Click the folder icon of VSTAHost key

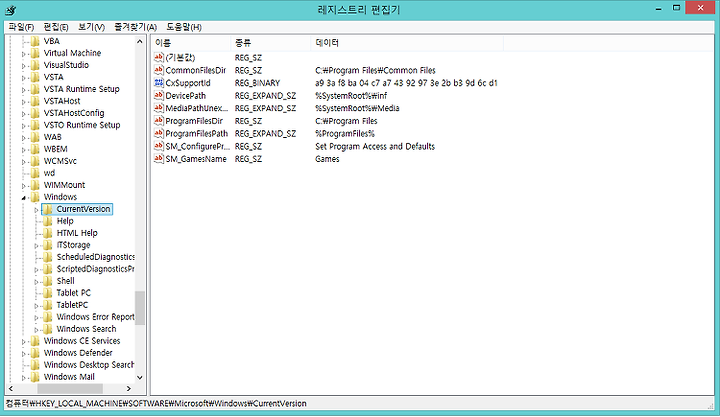tap(35, 101)
